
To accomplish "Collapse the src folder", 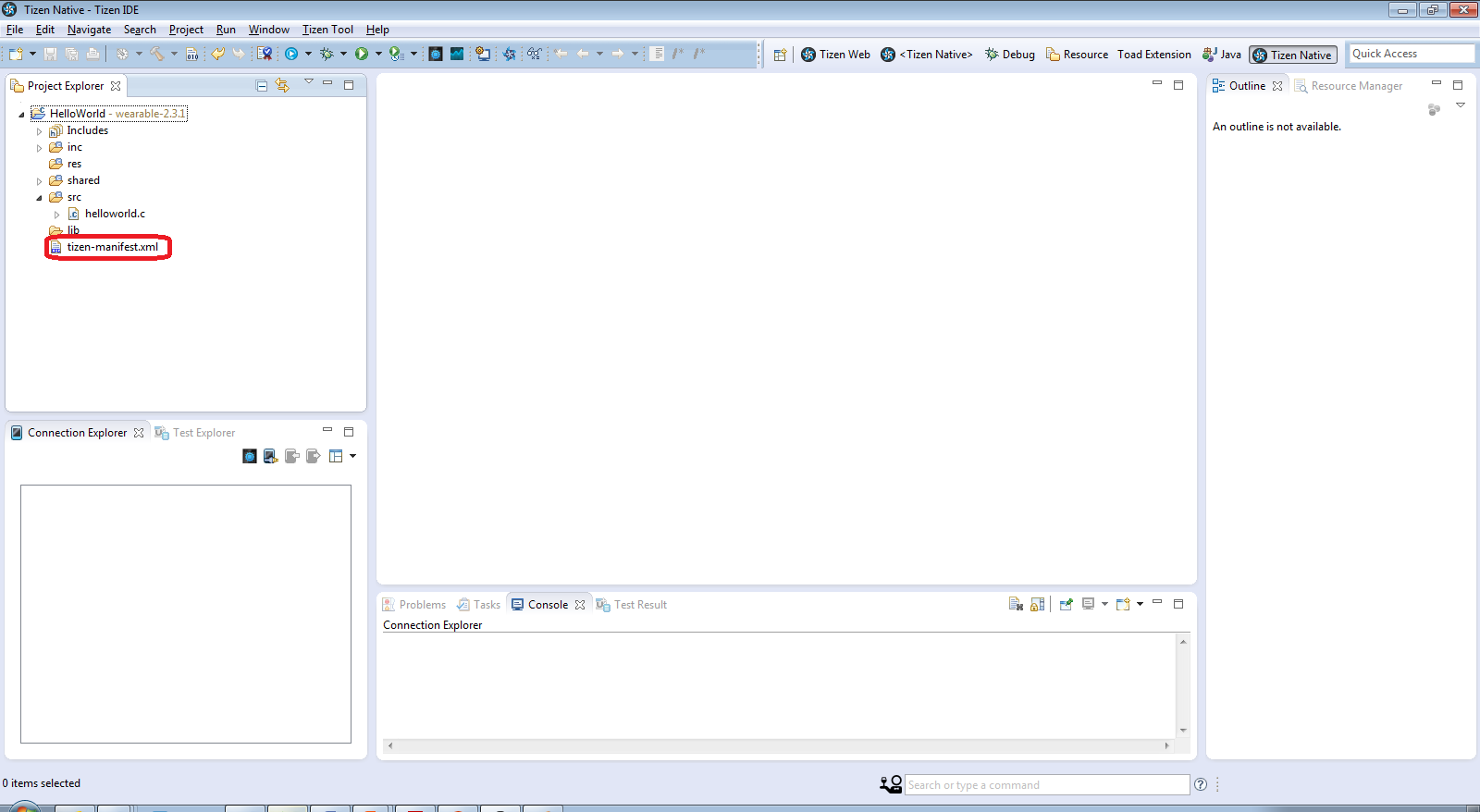I will [x=39, y=198].
